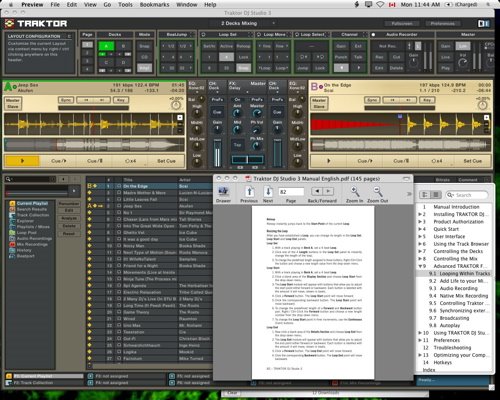500x400 pixels.
Task: Click the Back arrow in Back/Forward
Action: click(317, 191)
